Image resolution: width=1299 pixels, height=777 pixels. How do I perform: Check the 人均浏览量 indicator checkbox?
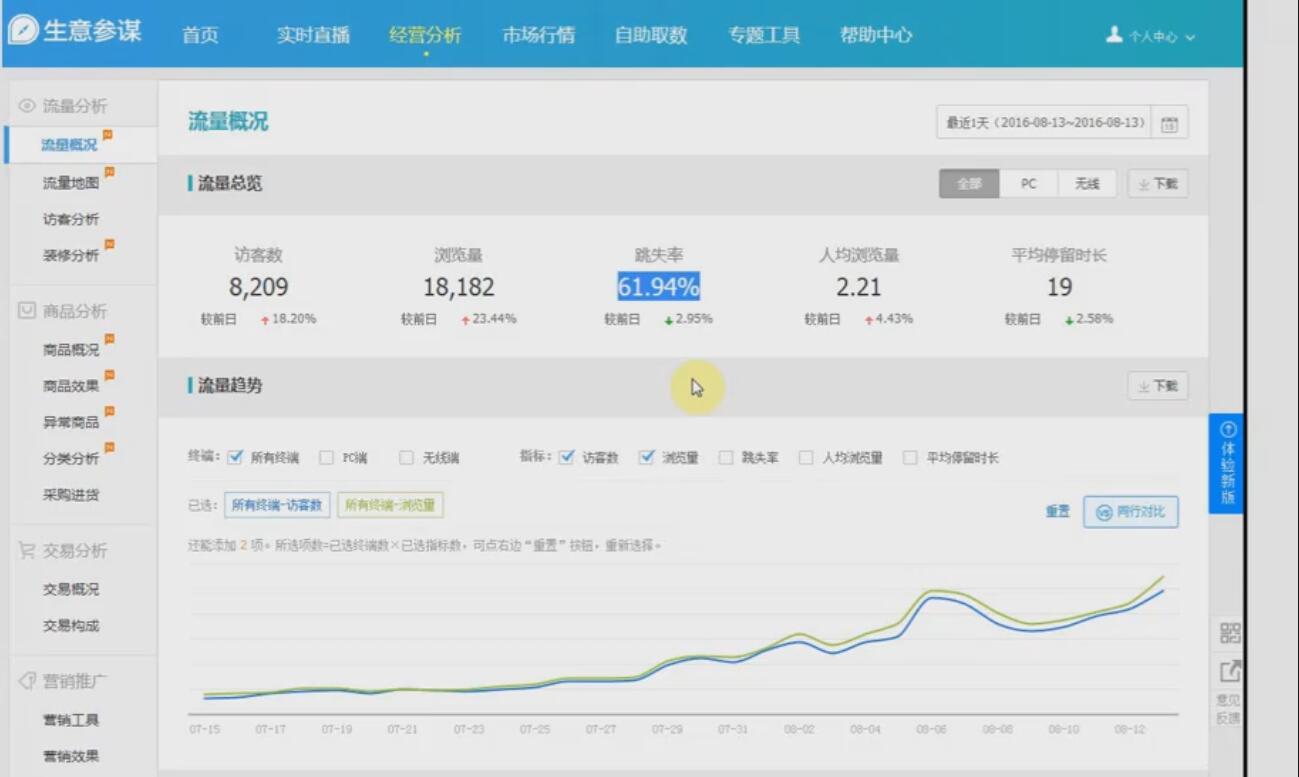pyautogui.click(x=806, y=458)
